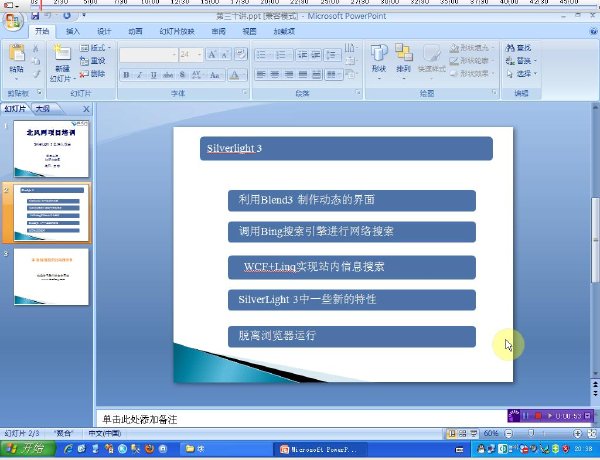This screenshot has height=460, width=600.
Task: Toggle Justify text alignment
Action: click(303, 74)
